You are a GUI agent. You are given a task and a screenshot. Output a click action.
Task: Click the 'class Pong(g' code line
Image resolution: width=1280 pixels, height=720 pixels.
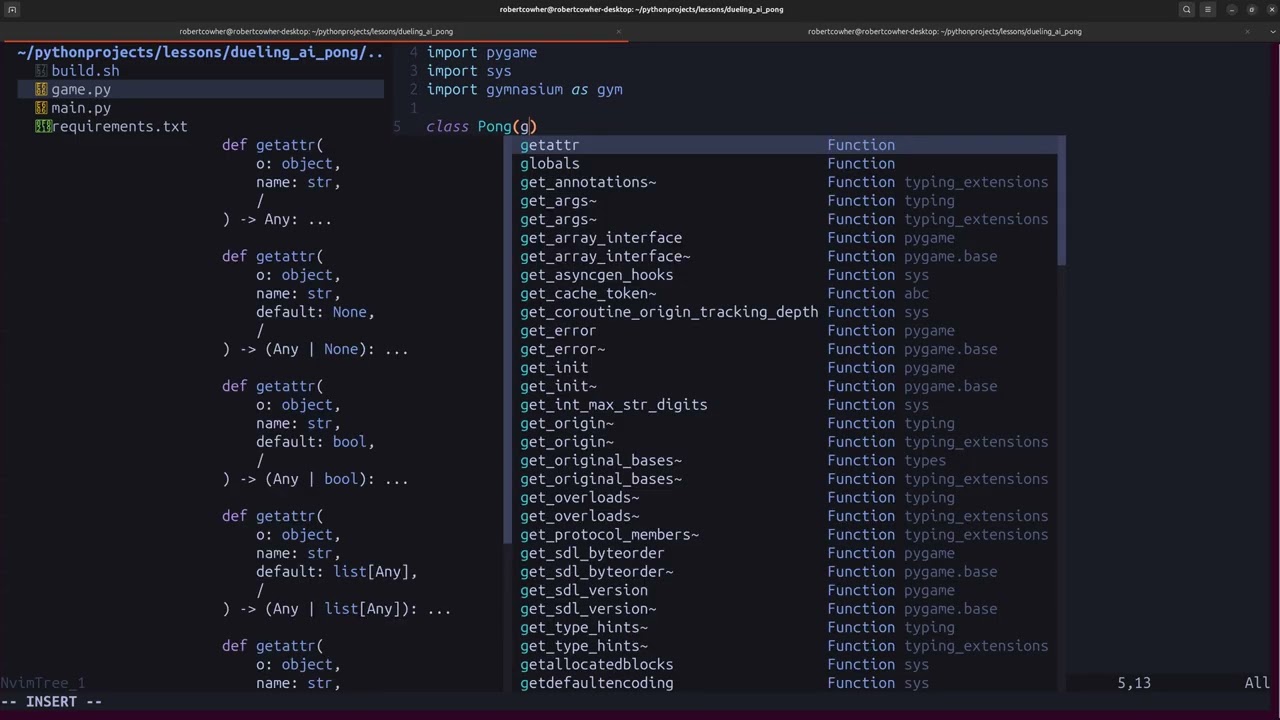482,126
